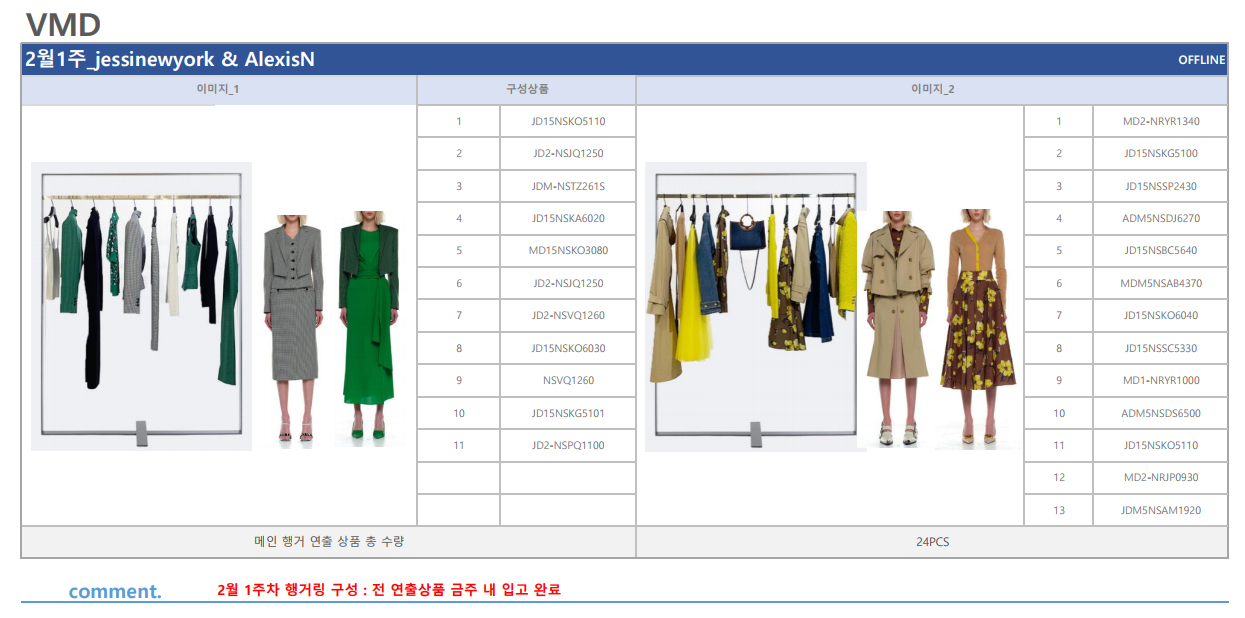Click the right clothing rack image with yellow garments
Image resolution: width=1245 pixels, height=618 pixels.
755,307
